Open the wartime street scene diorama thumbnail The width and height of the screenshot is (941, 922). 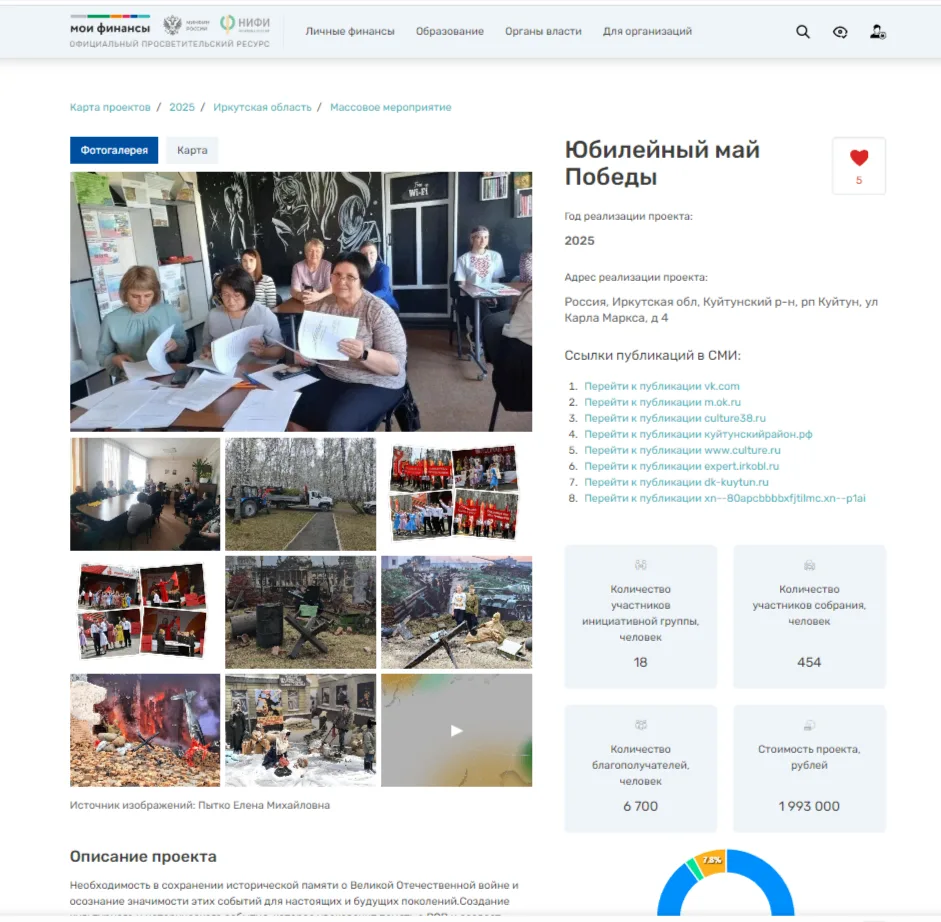301,730
